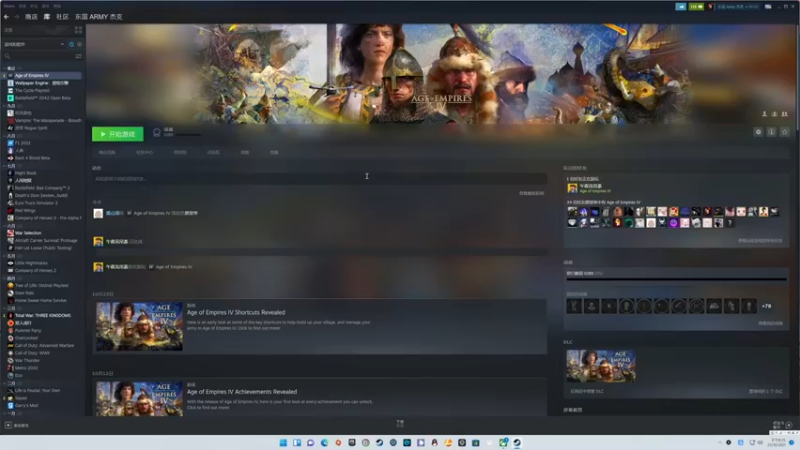Toggle the recent-activity clock filter icon
Screen dimensions: 800x450
point(71,44)
